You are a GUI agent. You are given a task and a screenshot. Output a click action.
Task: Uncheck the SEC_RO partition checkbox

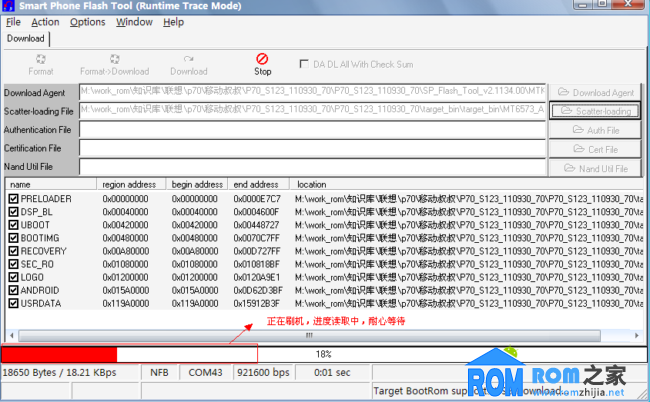[x=13, y=264]
